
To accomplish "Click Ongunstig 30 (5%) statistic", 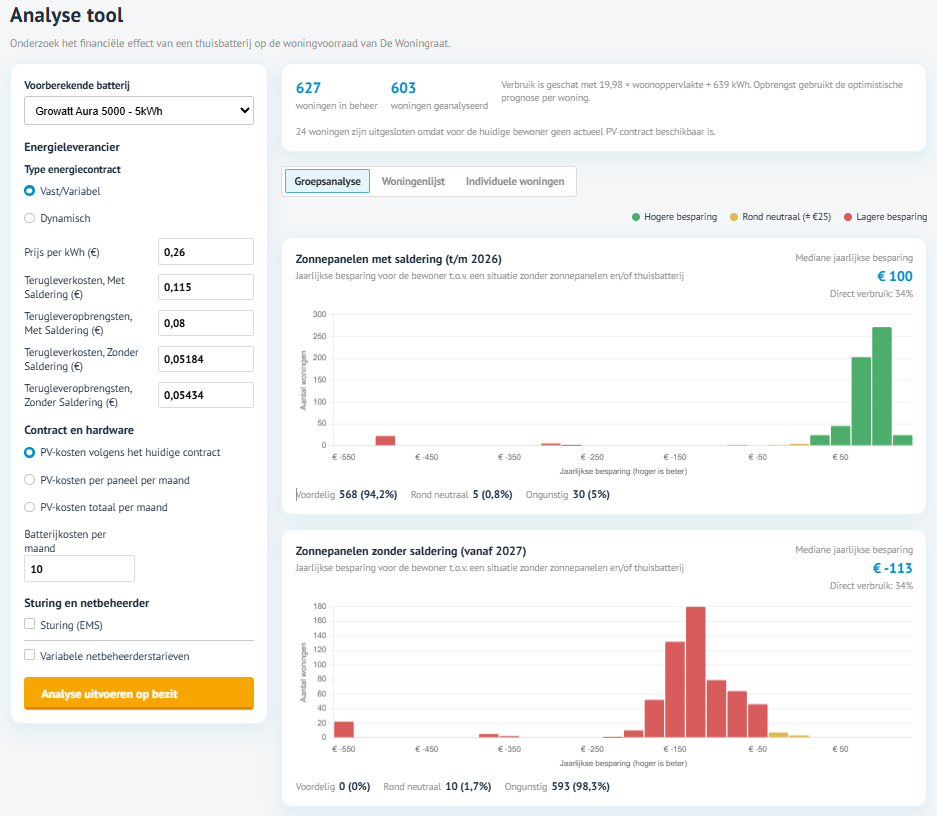I will point(568,495).
